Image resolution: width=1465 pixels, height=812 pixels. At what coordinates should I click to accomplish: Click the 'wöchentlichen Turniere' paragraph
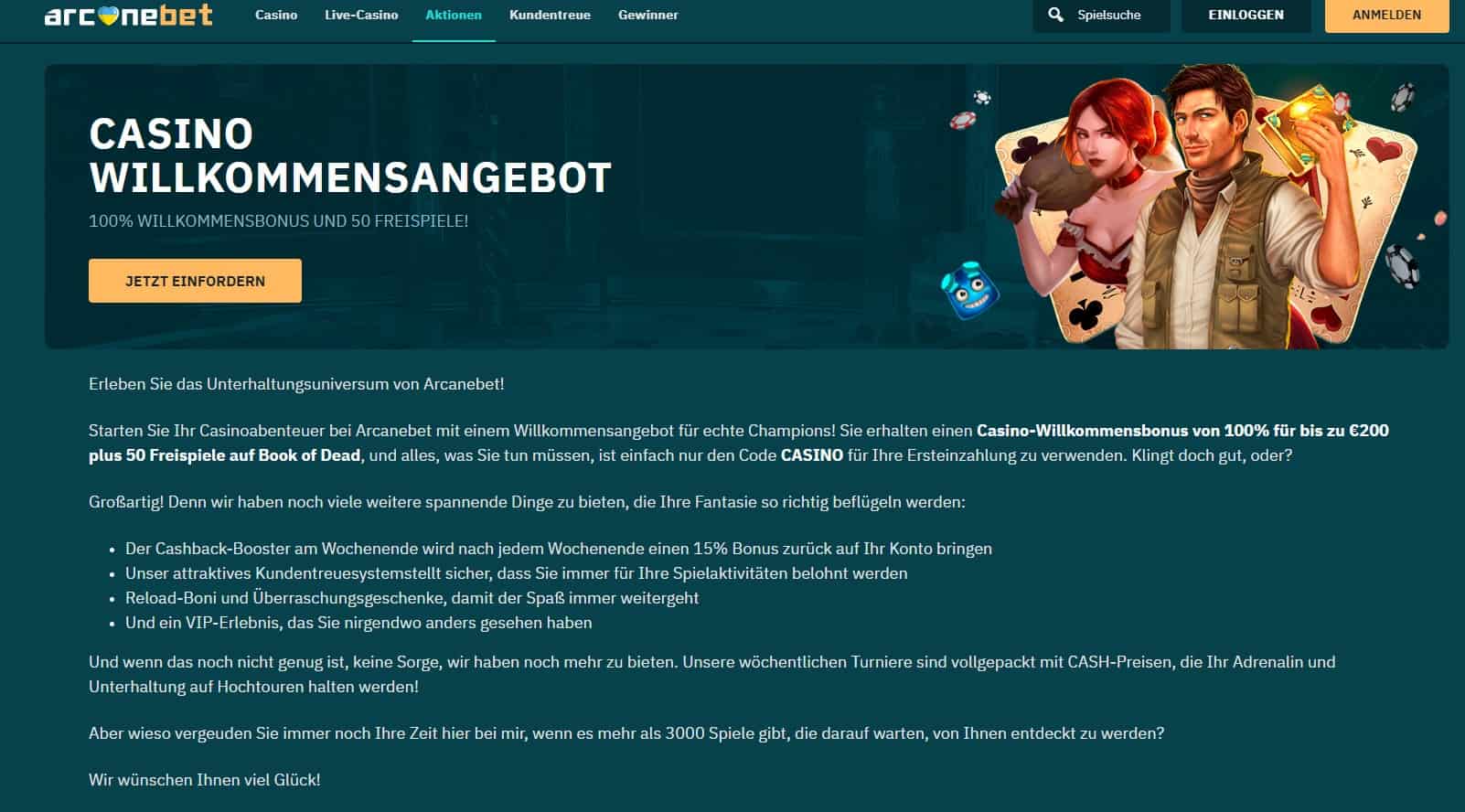pos(712,674)
